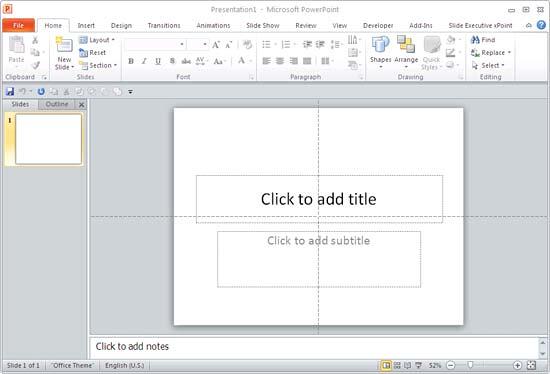The height and width of the screenshot is (374, 550).
Task: Open the Align Text menu
Action: click(354, 53)
